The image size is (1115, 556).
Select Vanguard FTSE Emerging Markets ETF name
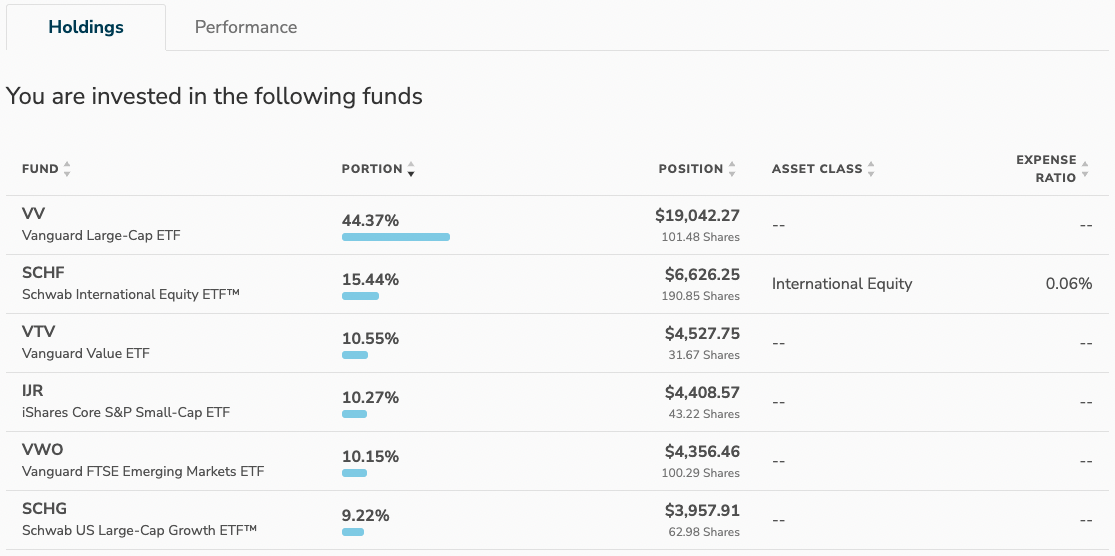[143, 471]
